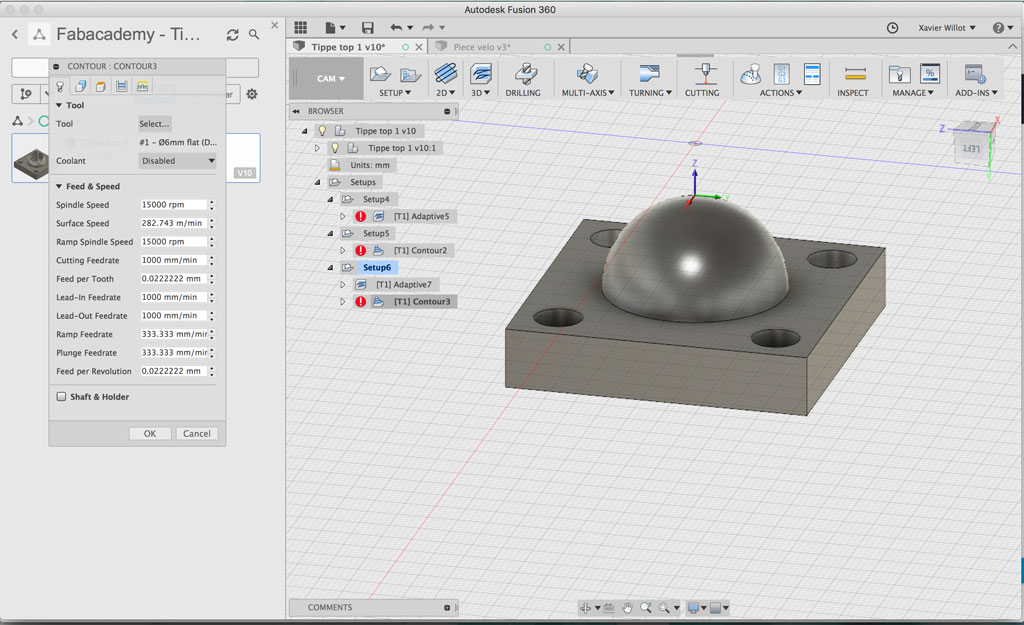The width and height of the screenshot is (1024, 625).
Task: Open data panel settings gear
Action: click(x=252, y=94)
